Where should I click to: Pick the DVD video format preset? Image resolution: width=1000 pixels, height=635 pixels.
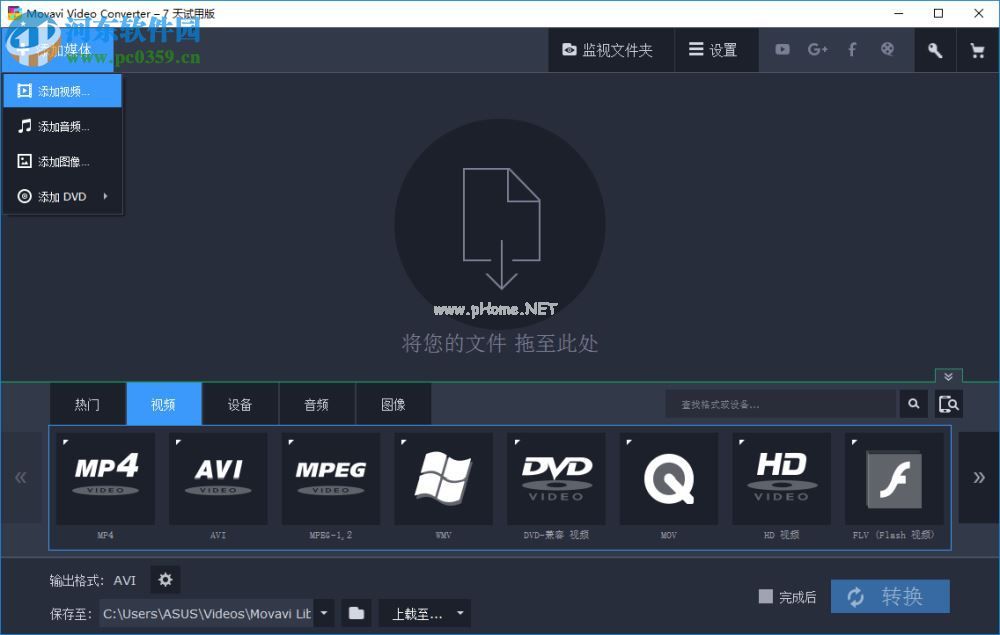(x=556, y=478)
